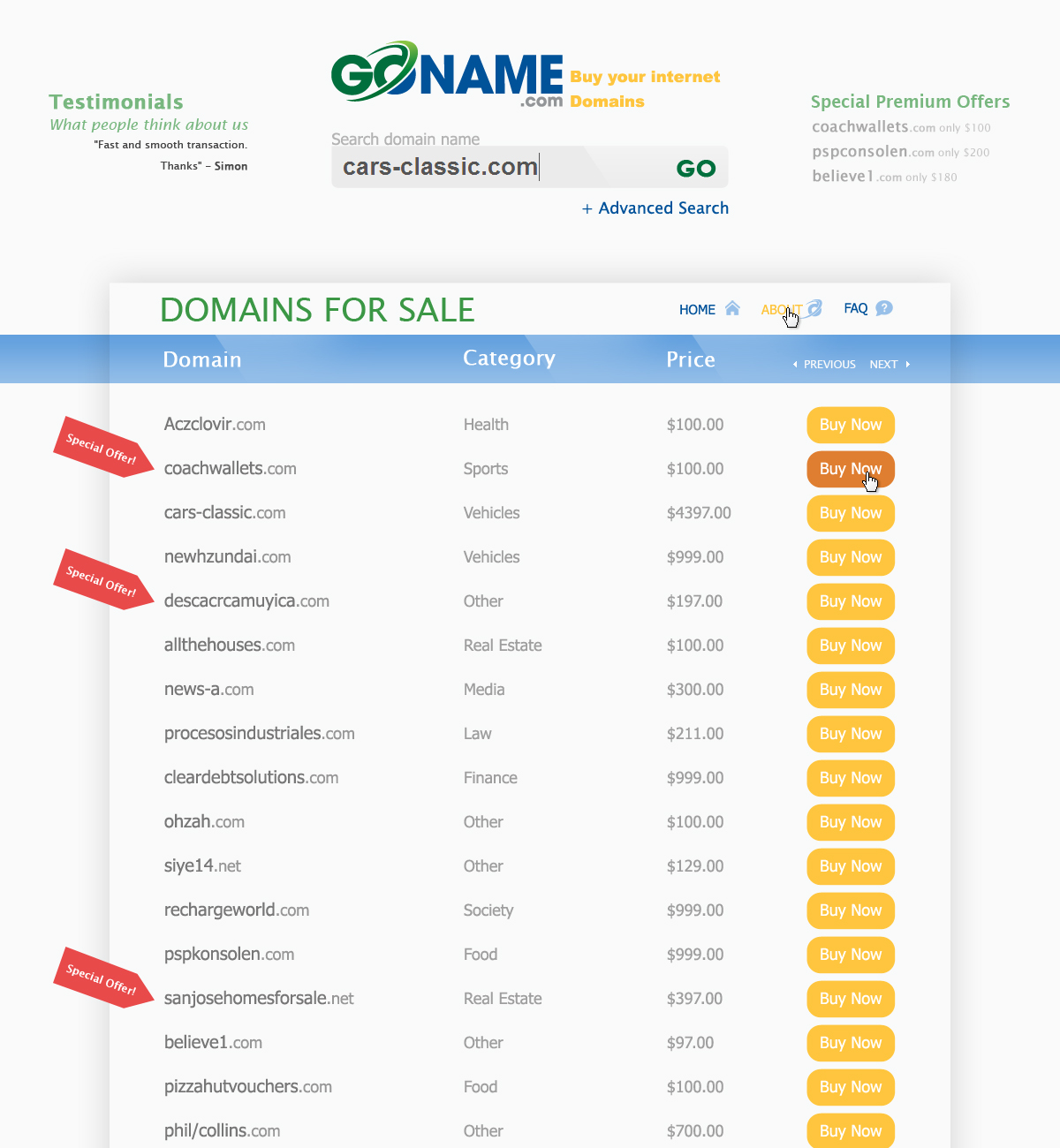This screenshot has width=1060, height=1148.
Task: Go to NEXT page of domains
Action: [x=883, y=364]
